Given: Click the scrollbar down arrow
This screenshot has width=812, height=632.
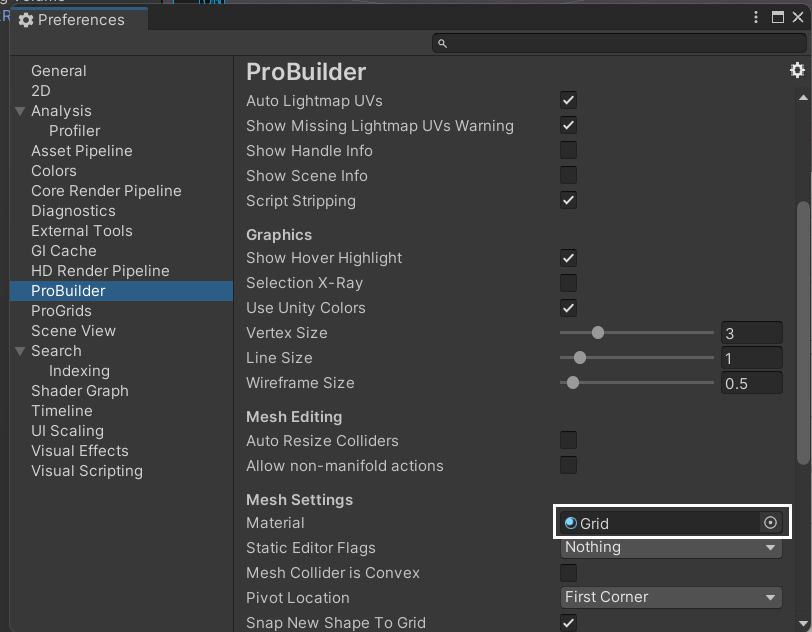Looking at the screenshot, I should pos(803,623).
